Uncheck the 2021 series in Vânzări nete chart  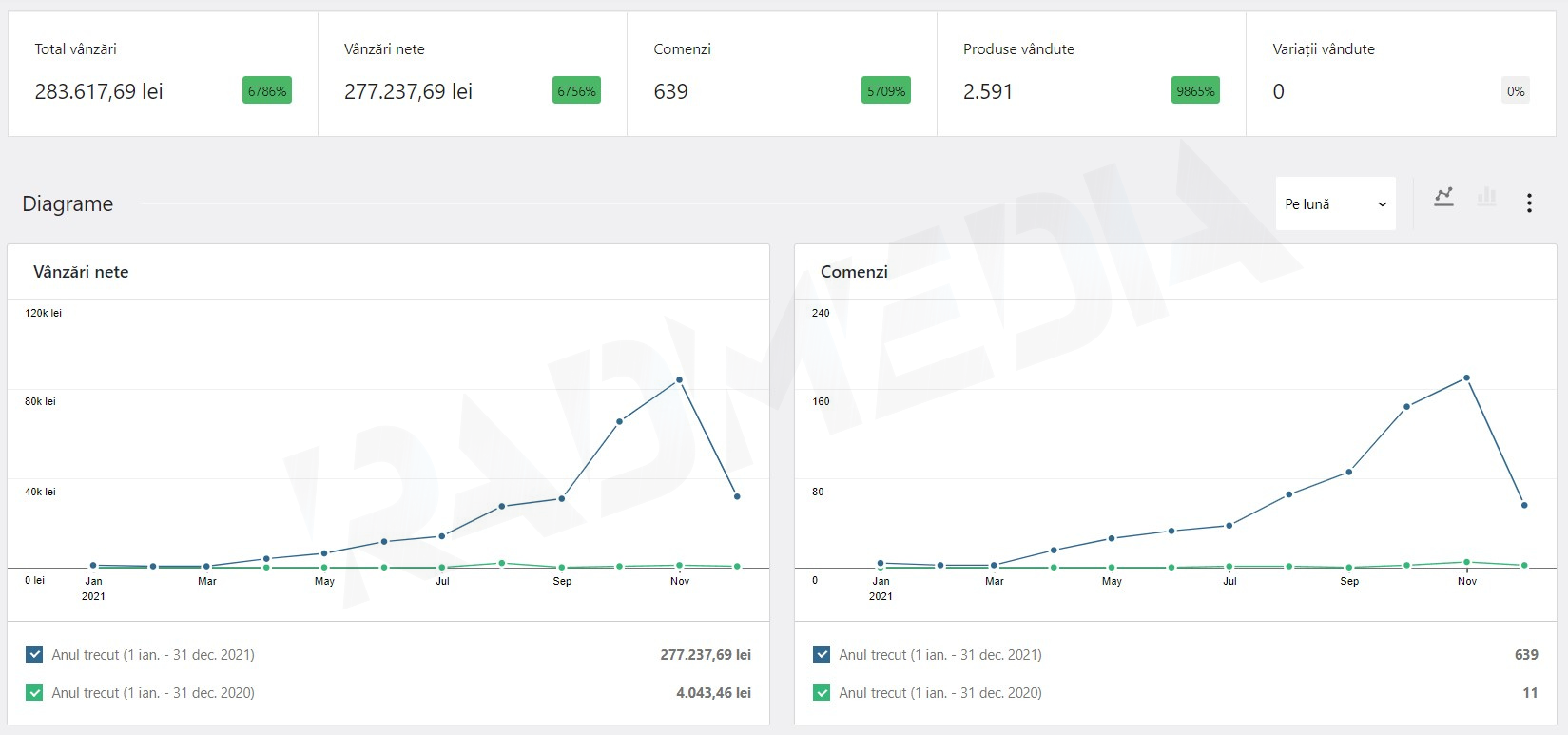35,654
